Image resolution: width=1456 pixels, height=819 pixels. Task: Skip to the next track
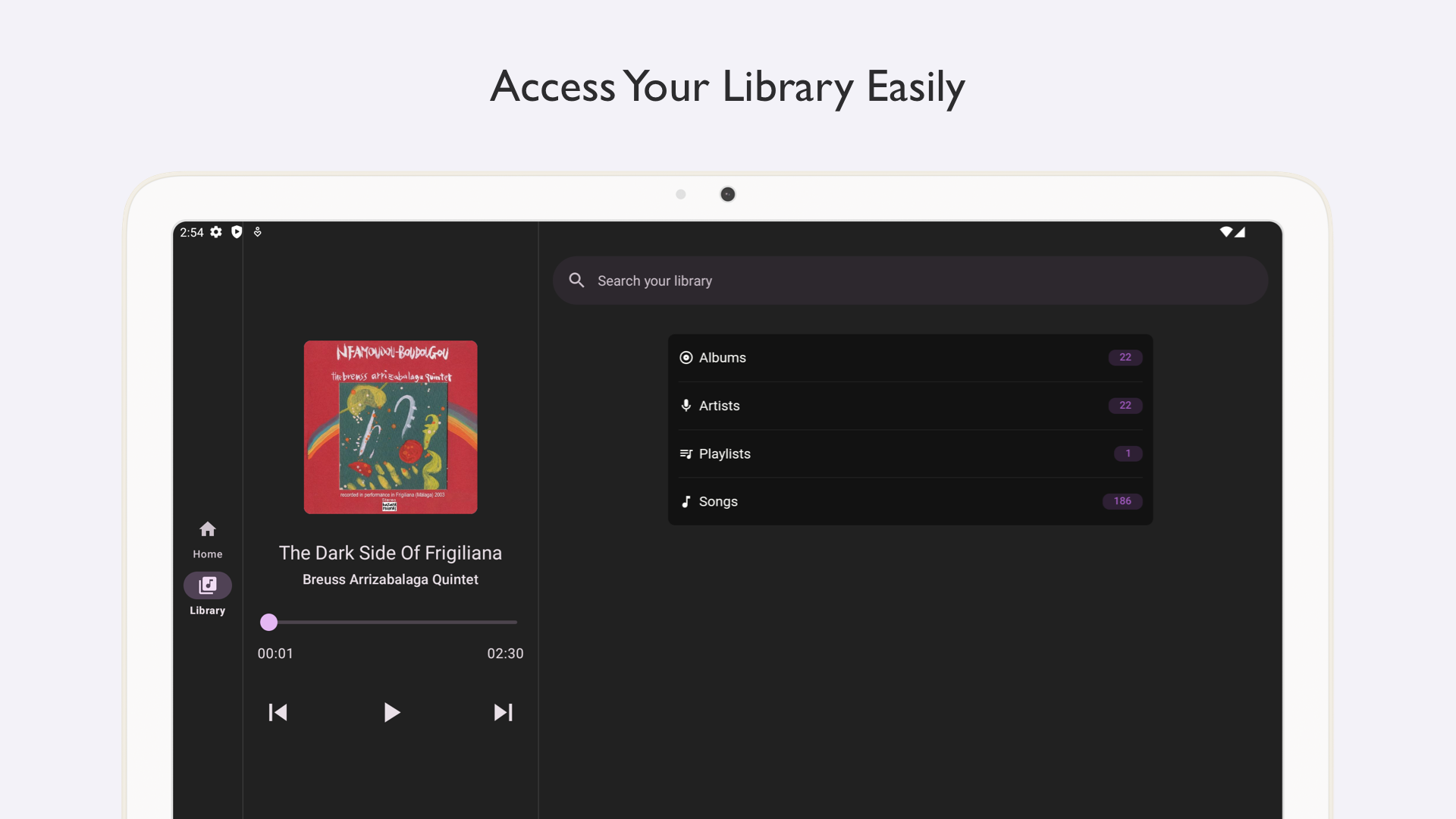503,712
